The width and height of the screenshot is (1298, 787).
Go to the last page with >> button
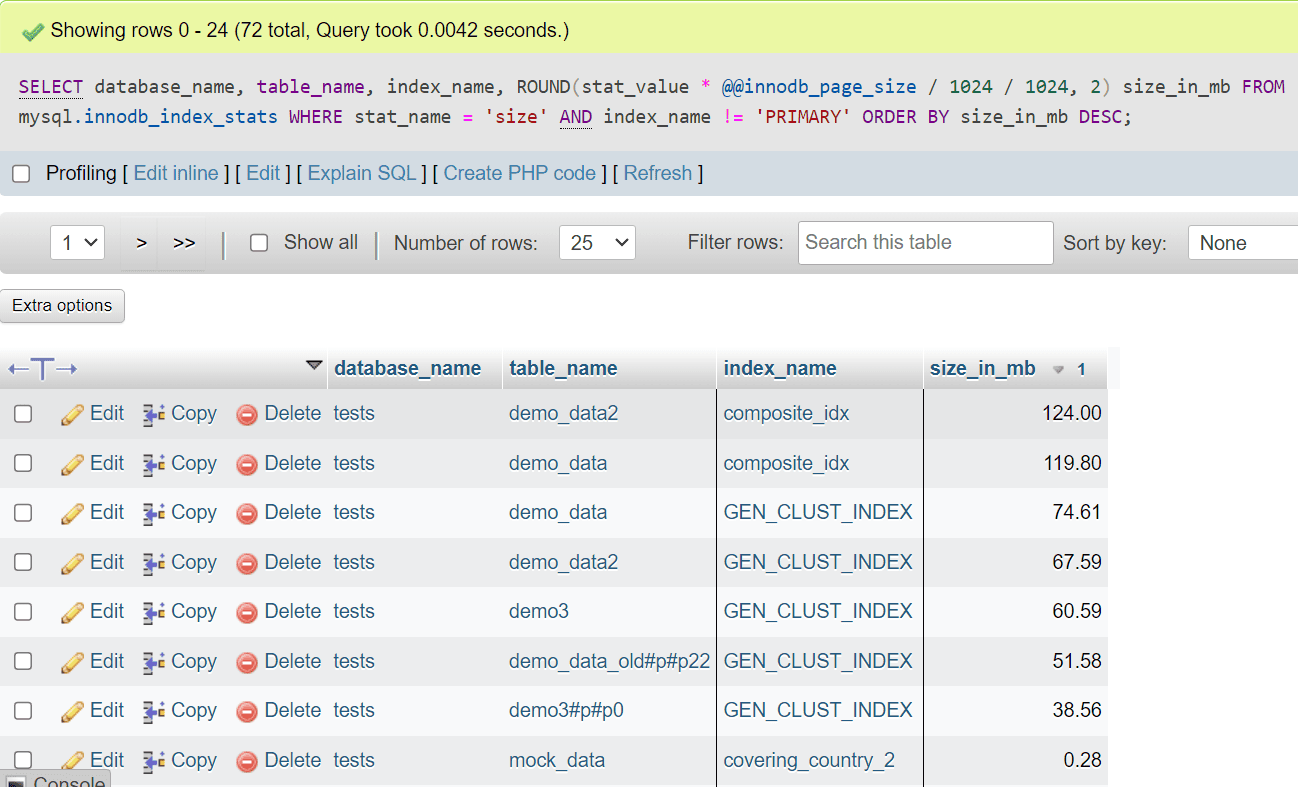pos(184,243)
